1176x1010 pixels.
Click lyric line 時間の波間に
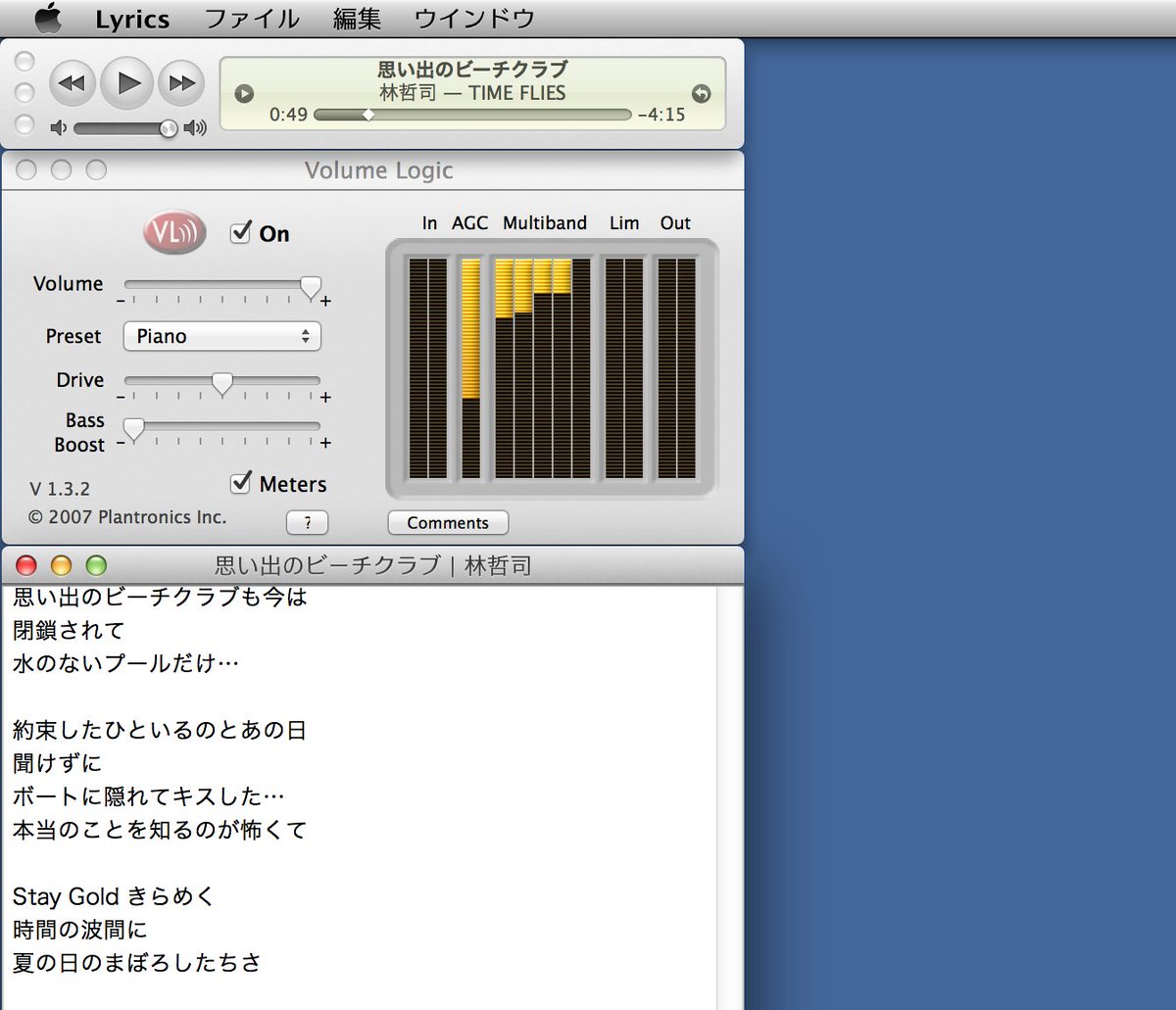pos(79,930)
